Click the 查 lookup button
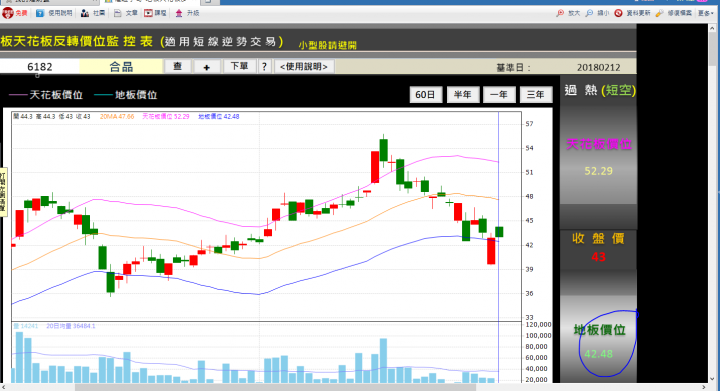Viewport: 720px width, 391px height. tap(178, 67)
